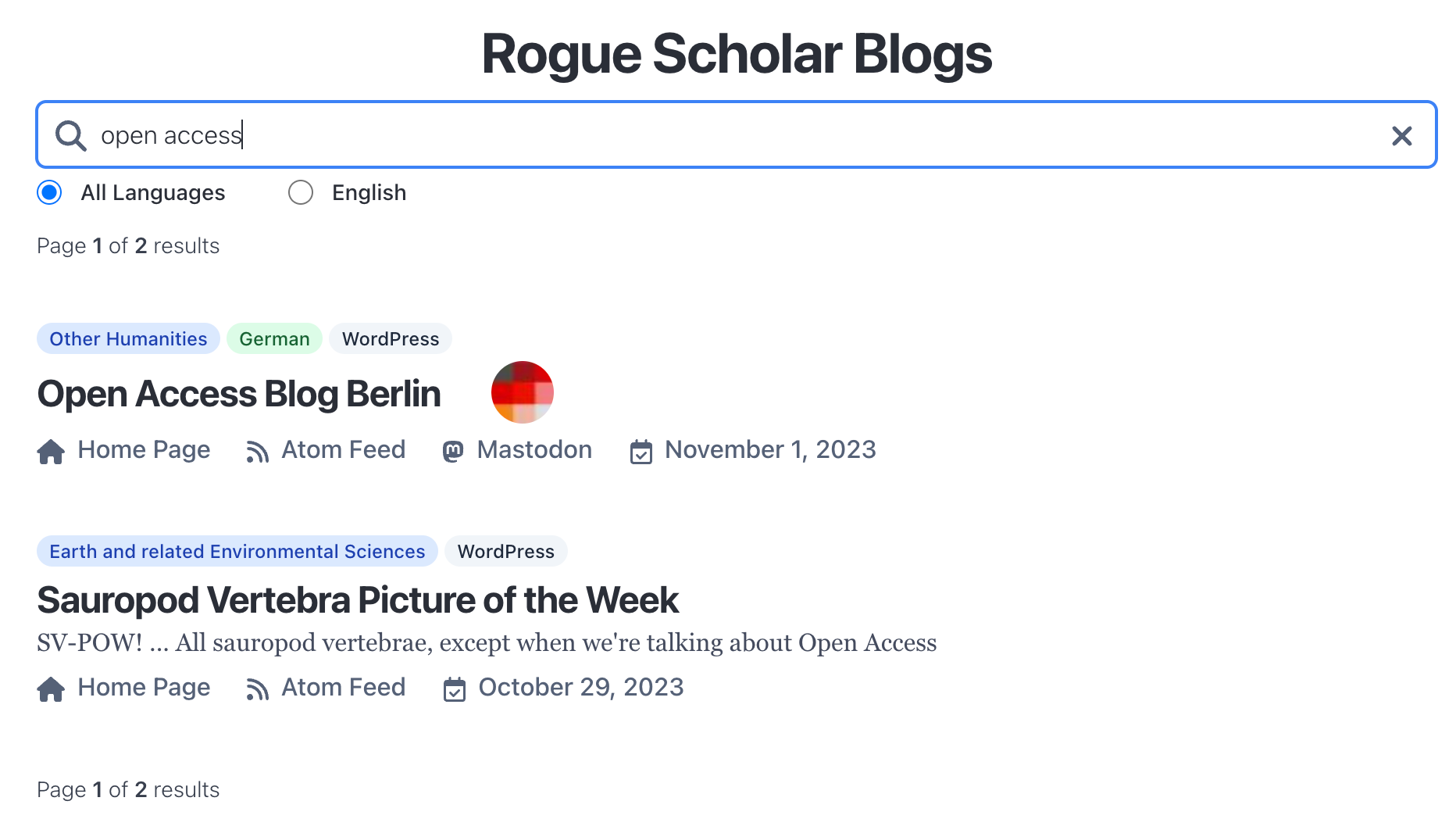Click the German language tag
Viewport: 1456px width, 819px height.
point(274,339)
